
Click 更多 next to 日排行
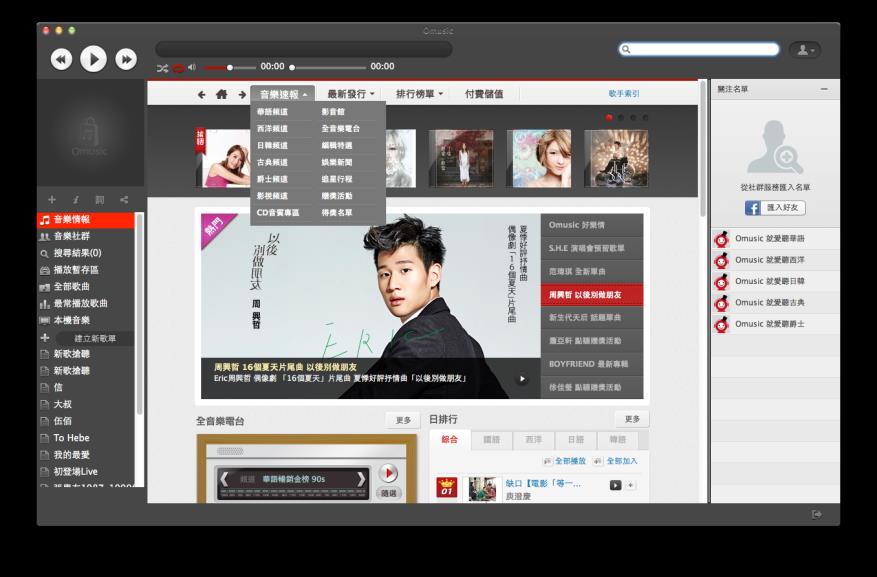(632, 419)
